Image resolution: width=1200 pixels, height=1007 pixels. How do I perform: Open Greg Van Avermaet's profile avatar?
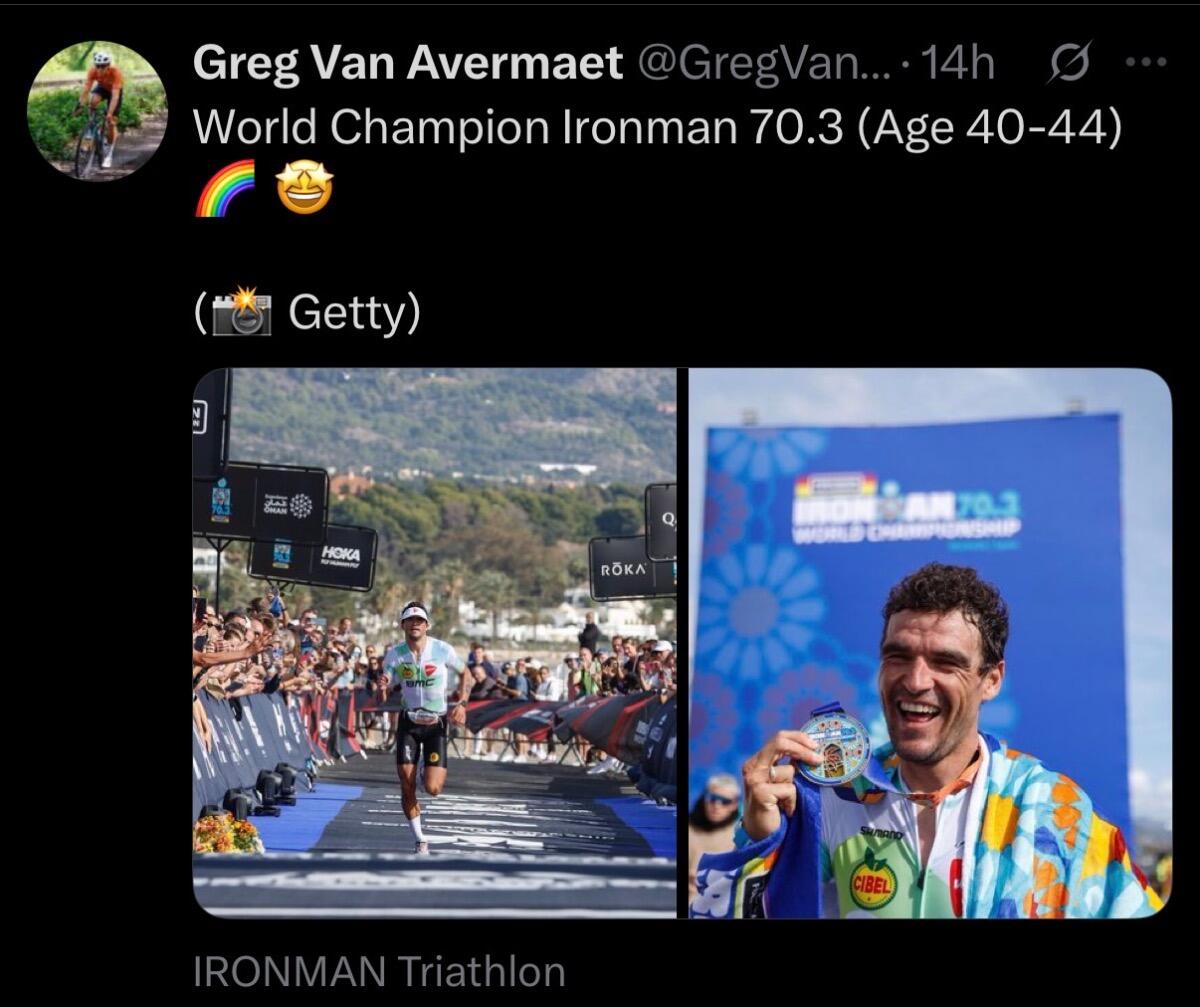pos(97,112)
